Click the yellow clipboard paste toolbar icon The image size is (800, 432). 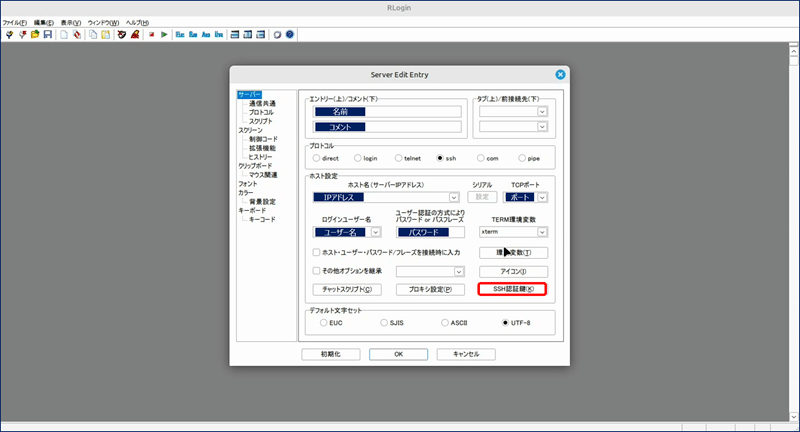(105, 35)
